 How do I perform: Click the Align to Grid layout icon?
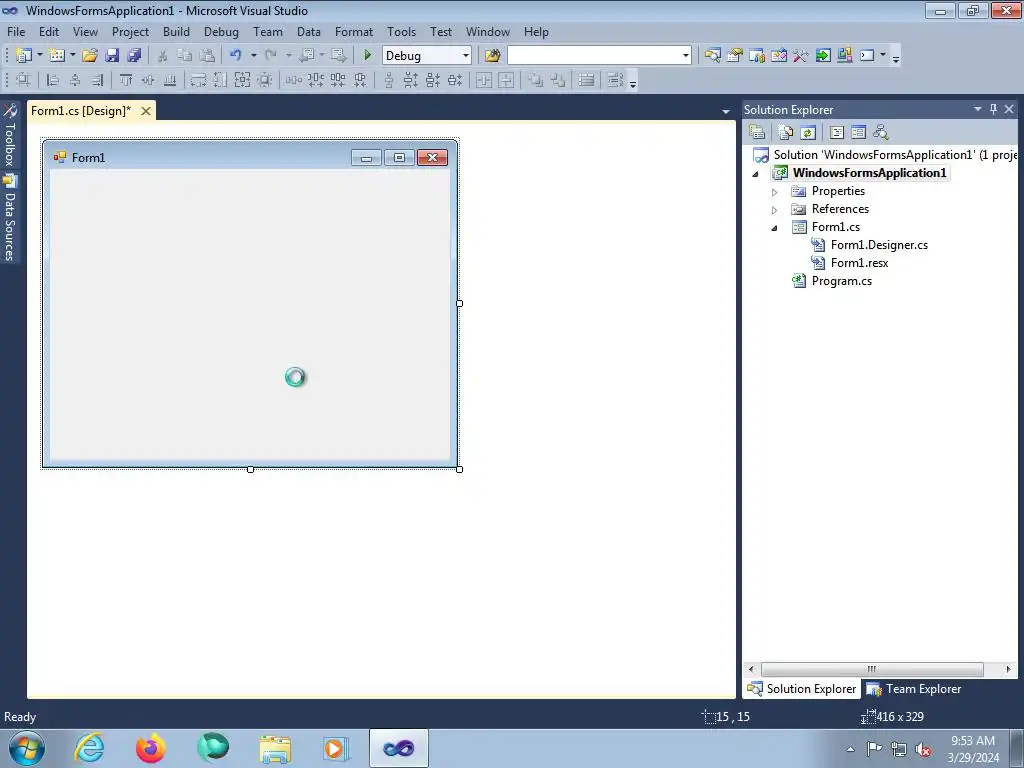23,80
